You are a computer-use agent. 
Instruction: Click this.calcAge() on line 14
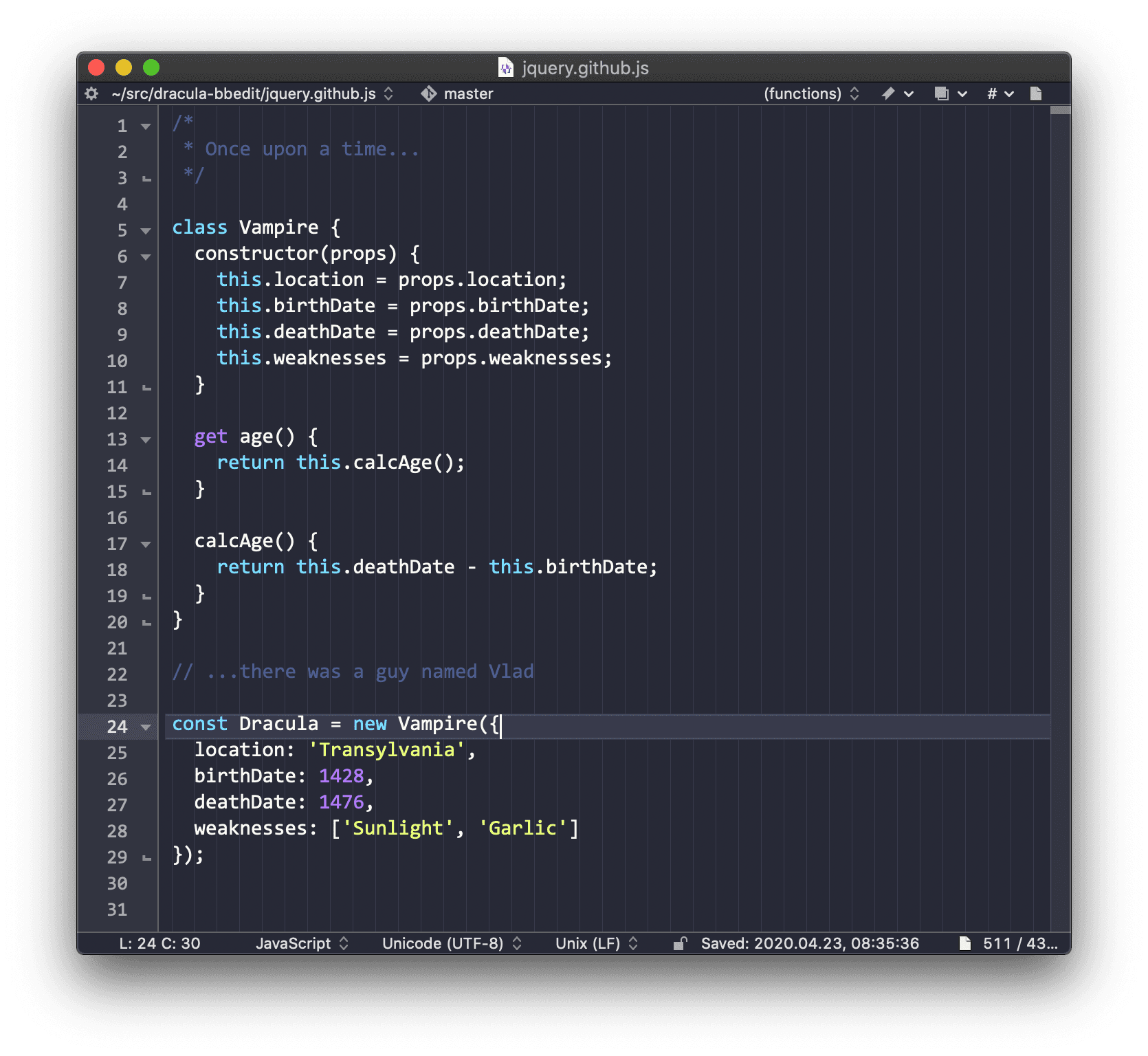(x=375, y=462)
